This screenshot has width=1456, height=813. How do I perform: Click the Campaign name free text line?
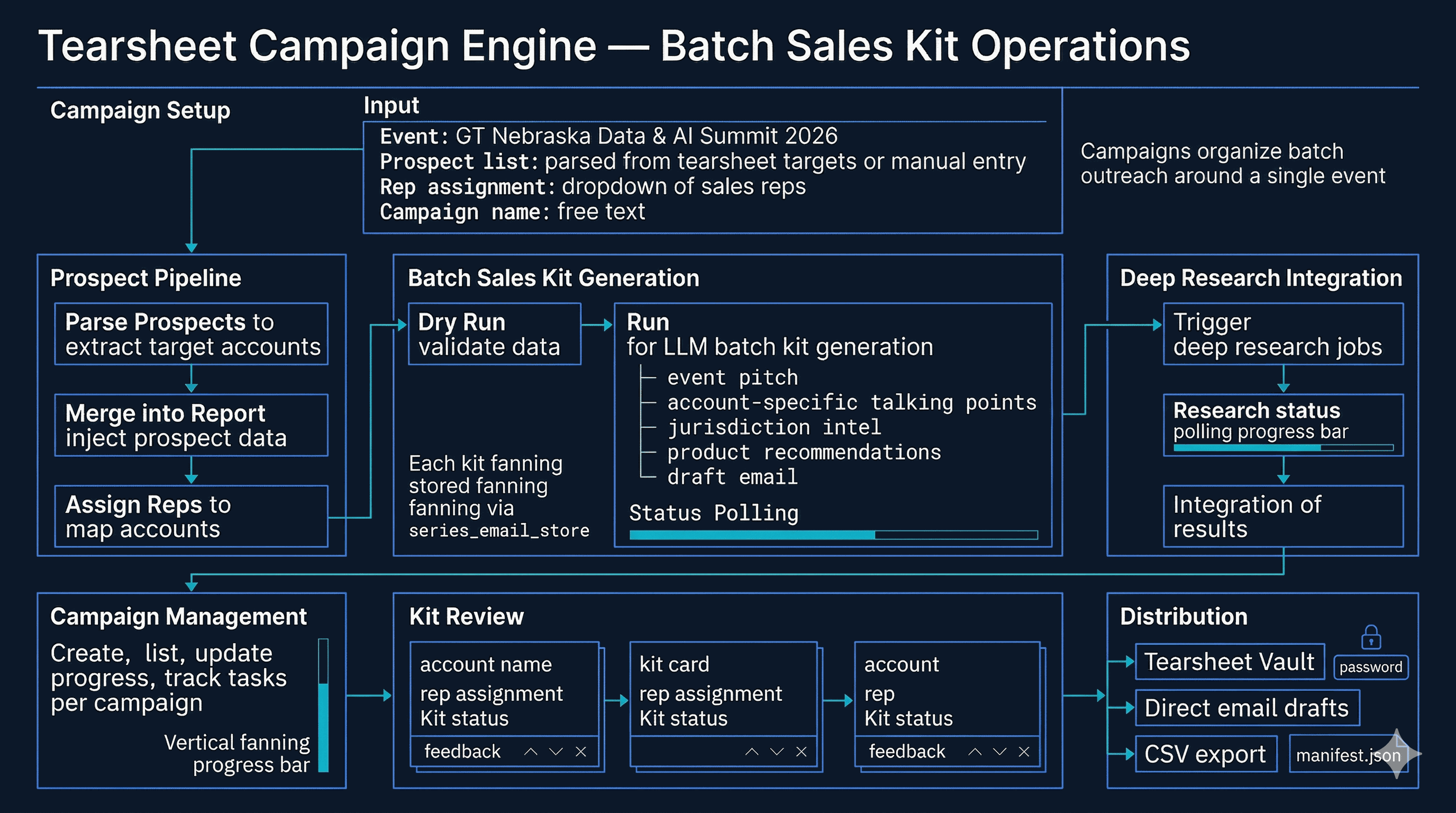click(x=512, y=212)
